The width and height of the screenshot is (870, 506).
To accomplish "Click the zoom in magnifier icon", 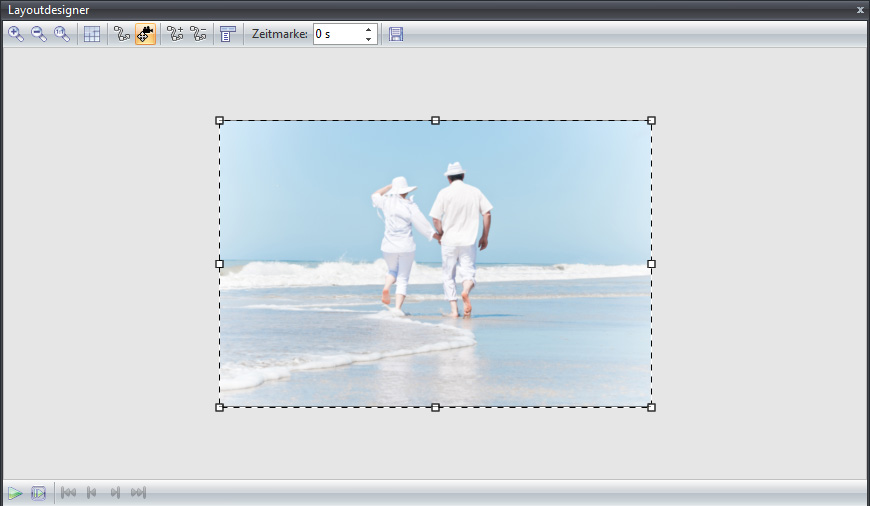I will pos(16,34).
